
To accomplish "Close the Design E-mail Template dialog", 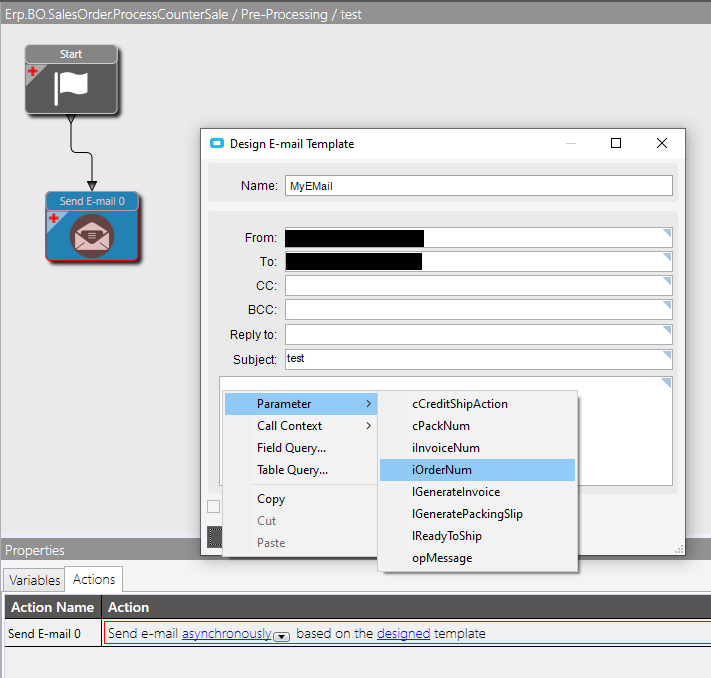I will click(662, 143).
